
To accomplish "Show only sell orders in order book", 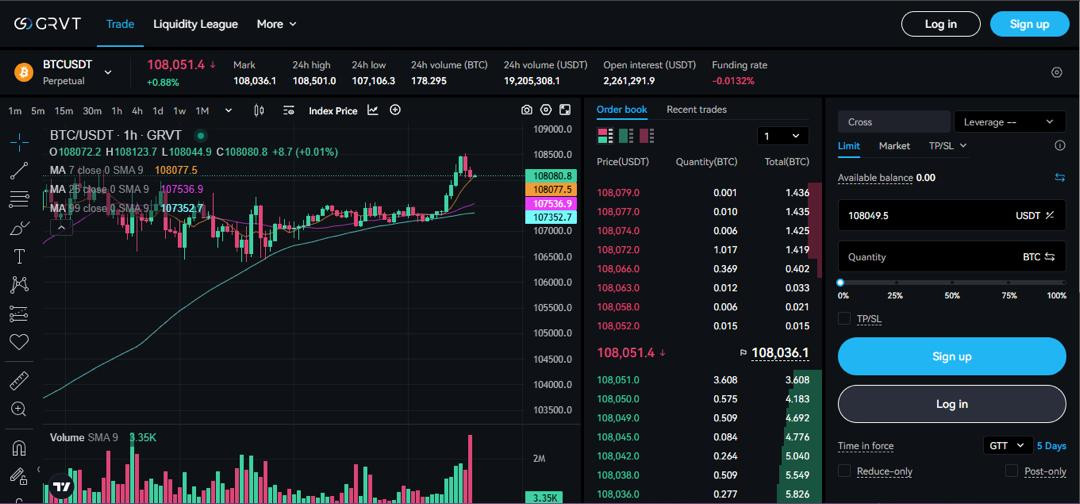I will point(647,136).
